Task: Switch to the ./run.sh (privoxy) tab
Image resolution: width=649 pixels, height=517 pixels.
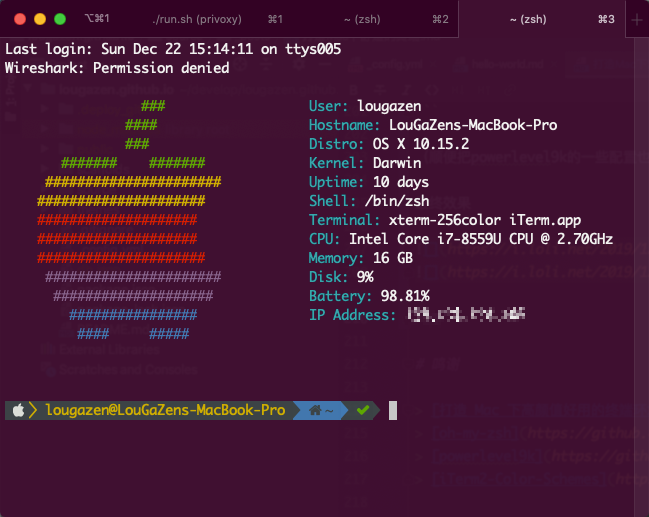Action: point(197,19)
